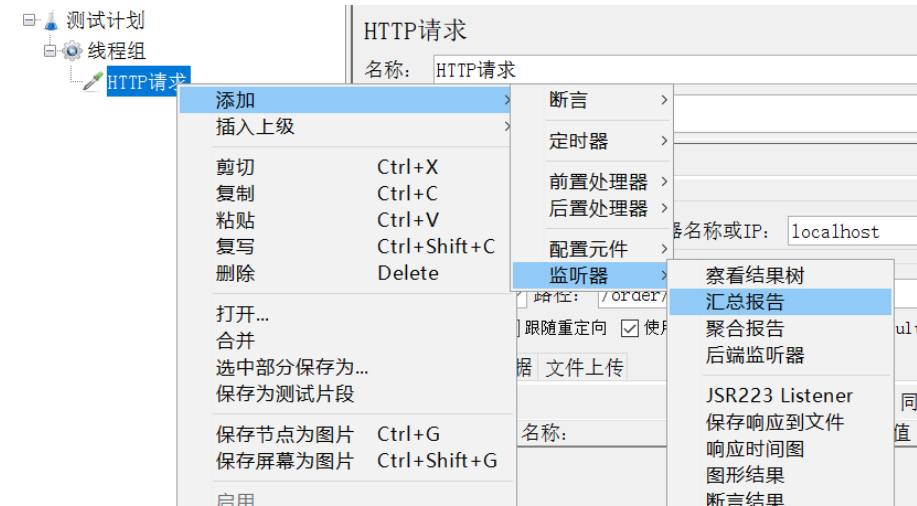
Task: Add 响应时间图 listener
Action: tap(780, 449)
